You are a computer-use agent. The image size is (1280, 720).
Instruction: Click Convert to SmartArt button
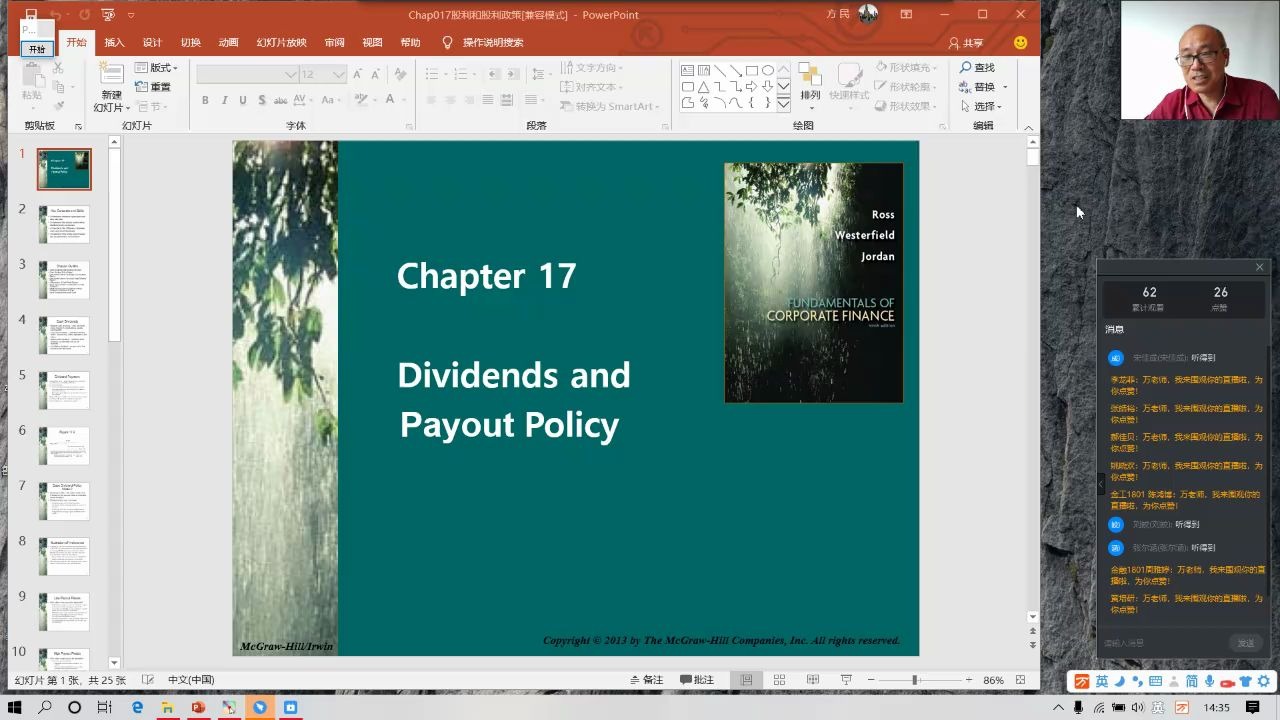click(x=609, y=106)
